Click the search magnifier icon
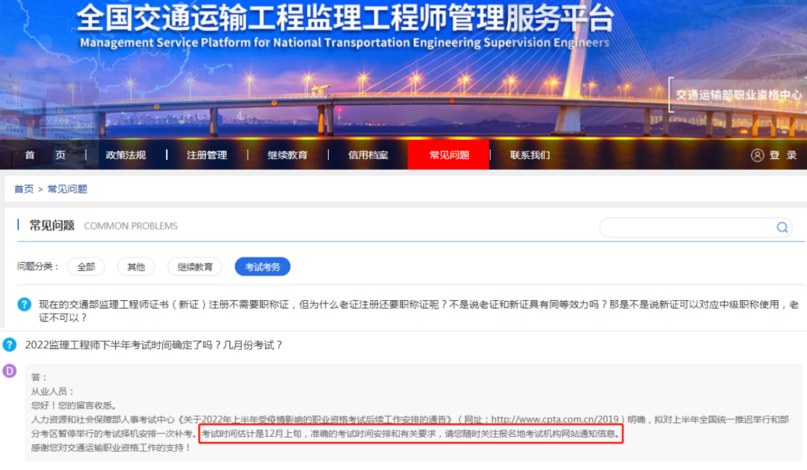This screenshot has height=470, width=807. [782, 228]
